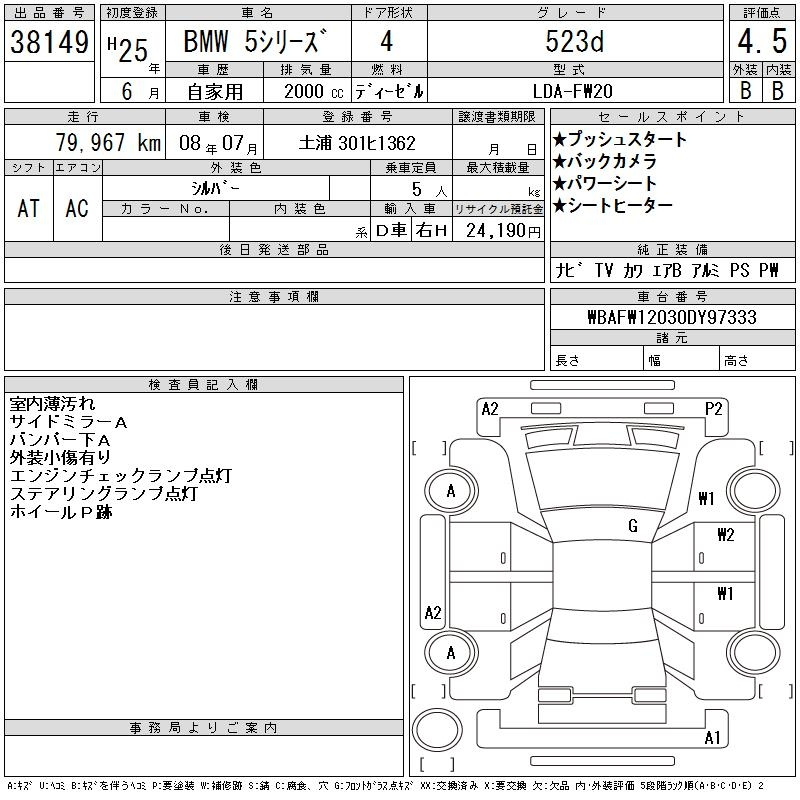This screenshot has width=800, height=800.
Task: Click the grade value 523d
Action: [x=574, y=41]
